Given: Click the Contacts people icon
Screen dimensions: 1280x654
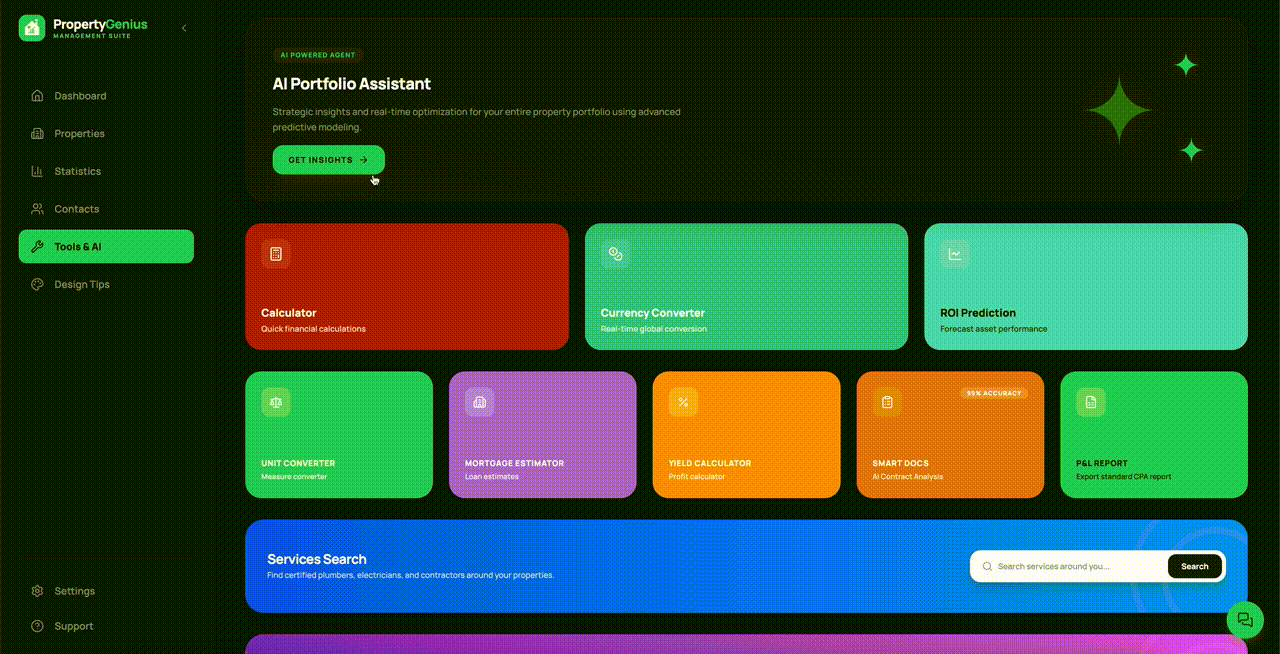Looking at the screenshot, I should (37, 209).
